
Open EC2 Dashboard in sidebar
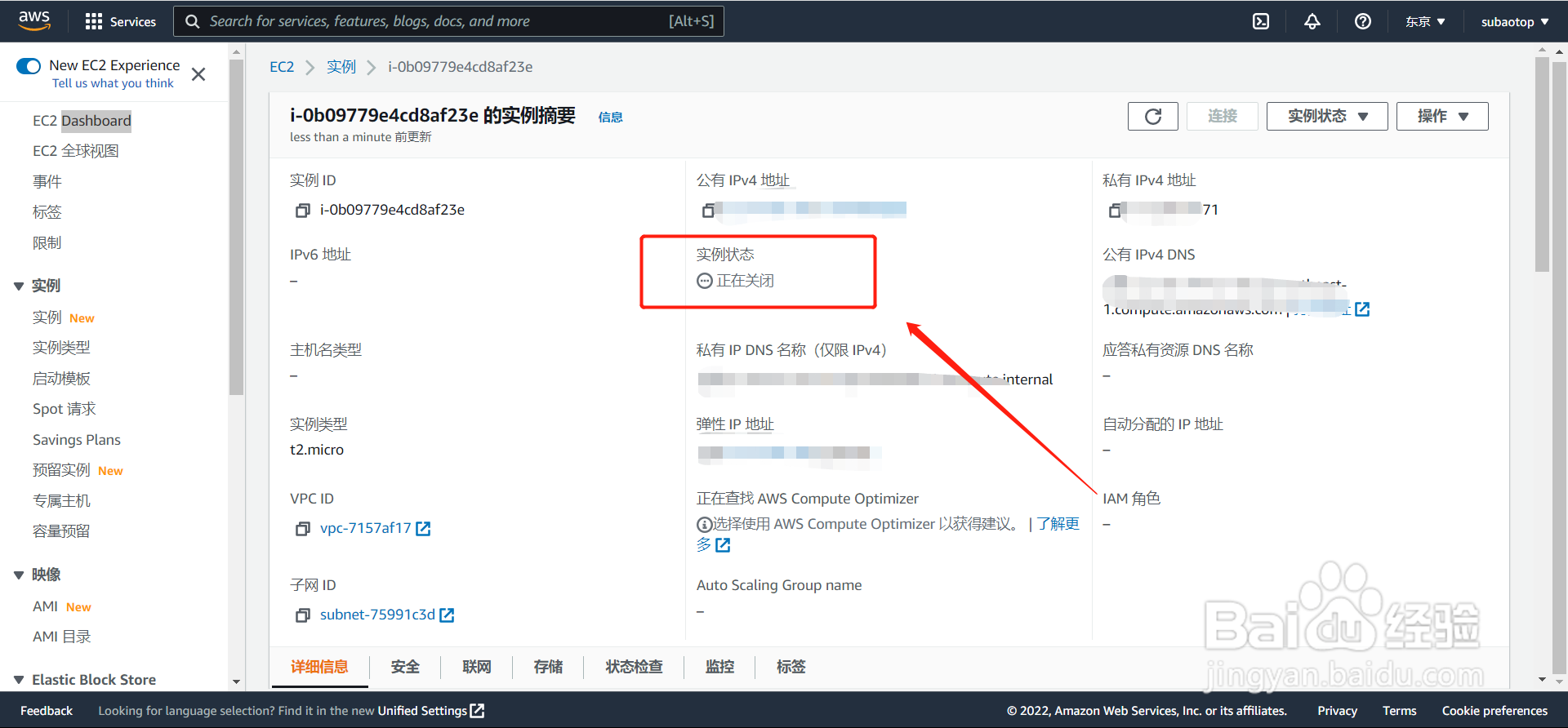point(82,121)
